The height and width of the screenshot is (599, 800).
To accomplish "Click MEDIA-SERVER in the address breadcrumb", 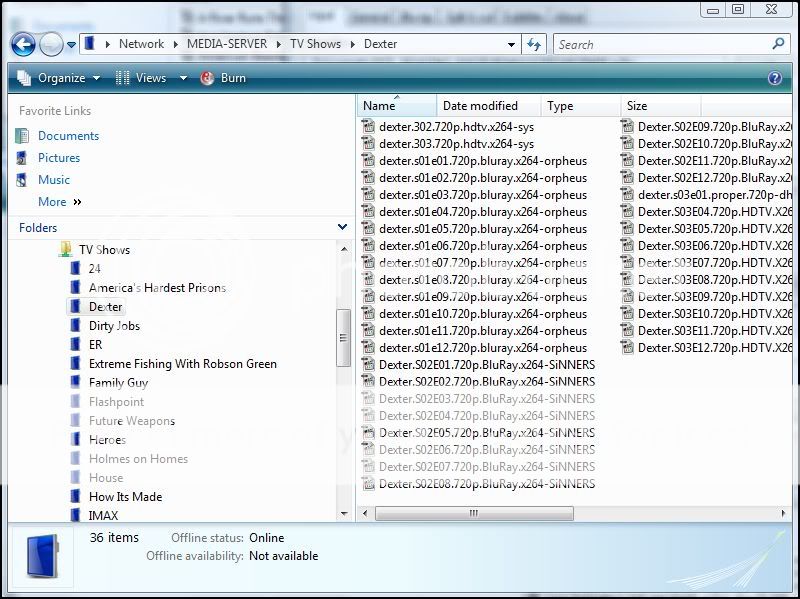I will click(x=227, y=44).
